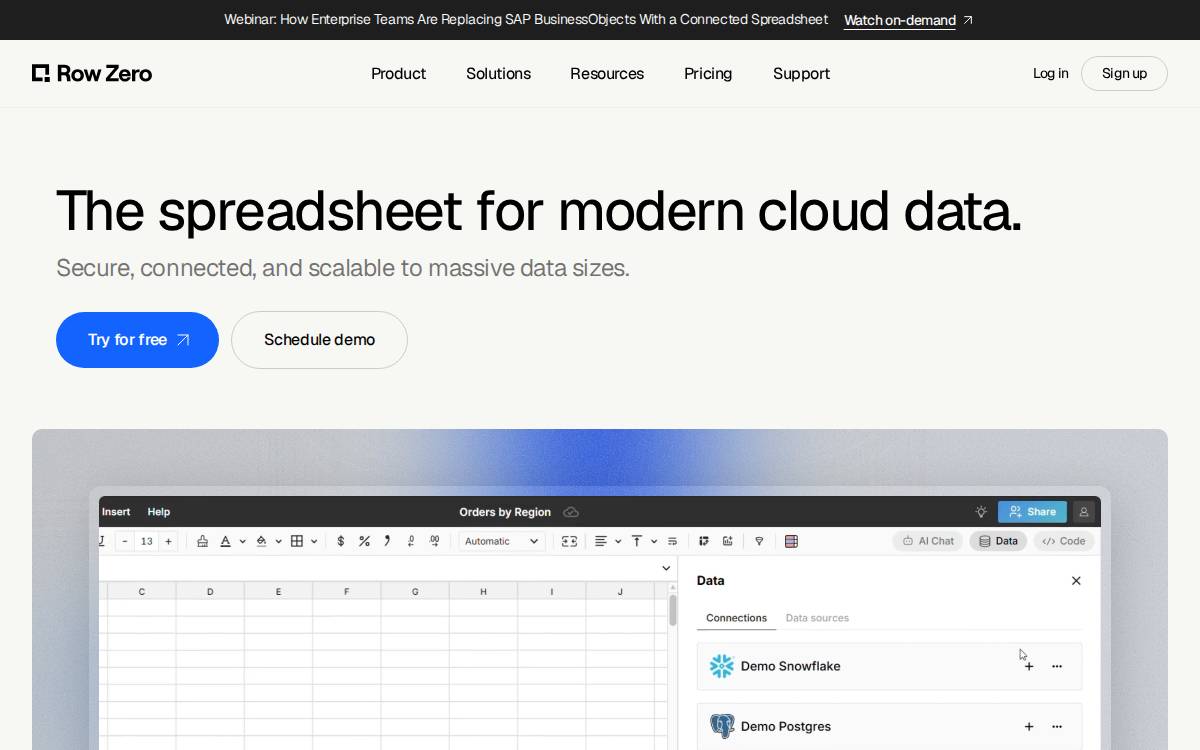
Task: Expand the fill color dropdown arrow
Action: pos(278,541)
